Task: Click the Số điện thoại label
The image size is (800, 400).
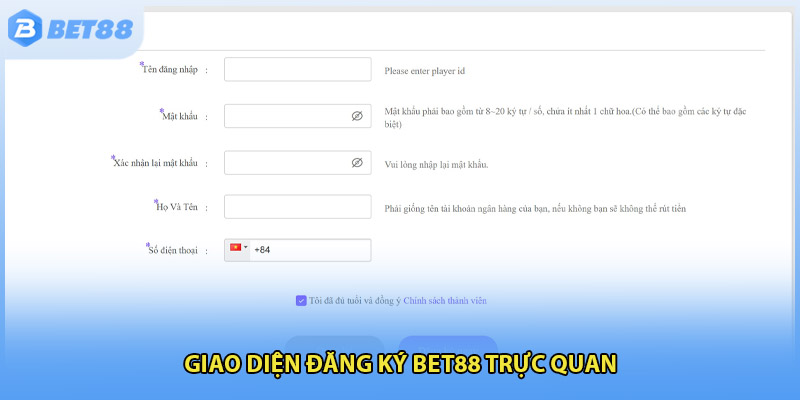Action: 172,250
